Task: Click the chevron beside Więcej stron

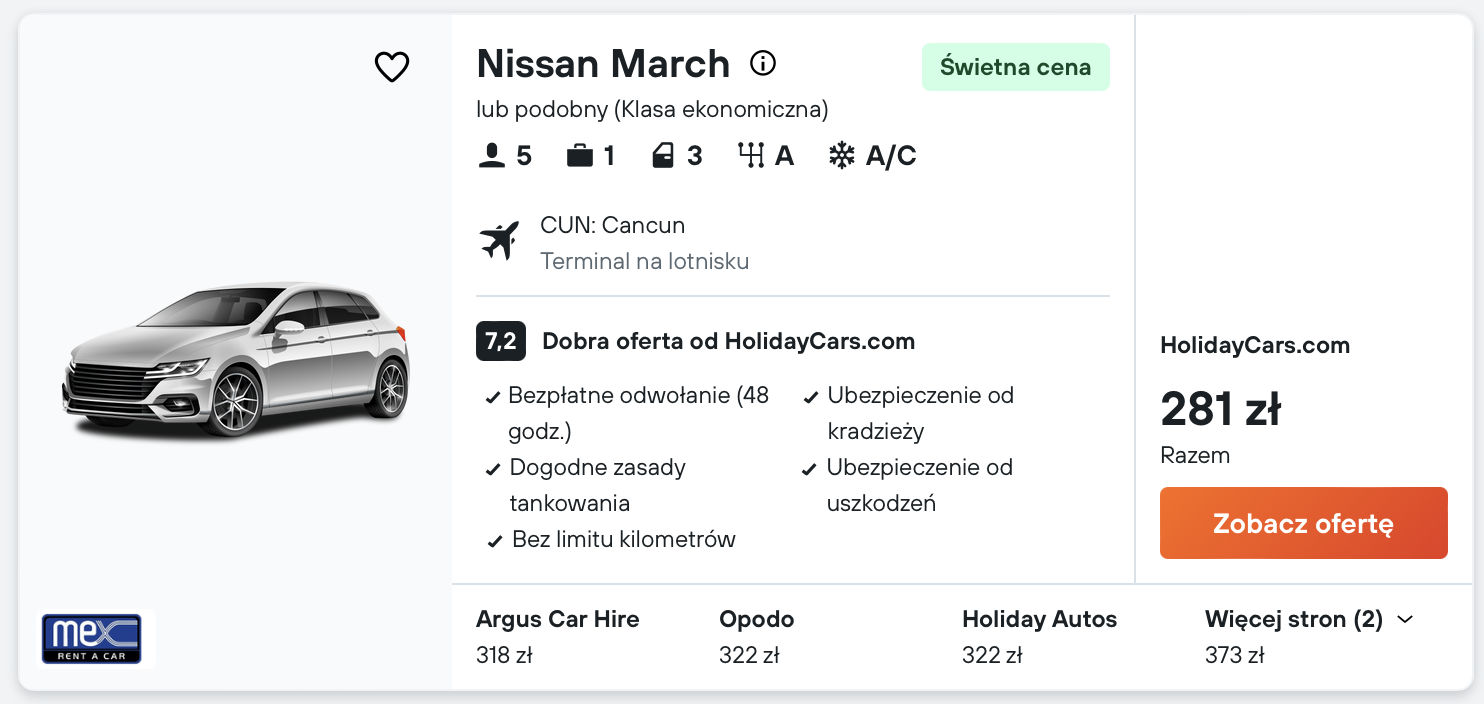Action: coord(1405,620)
